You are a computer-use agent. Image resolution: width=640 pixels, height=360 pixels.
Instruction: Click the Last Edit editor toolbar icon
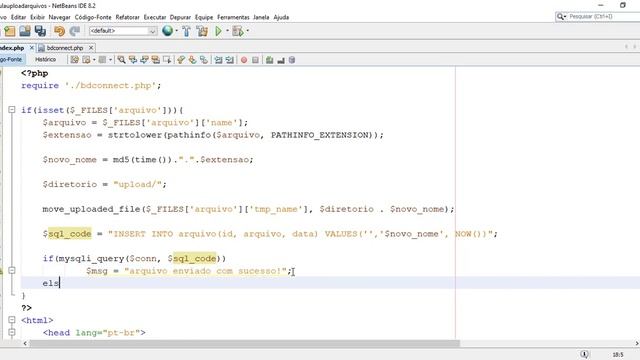[x=75, y=60]
